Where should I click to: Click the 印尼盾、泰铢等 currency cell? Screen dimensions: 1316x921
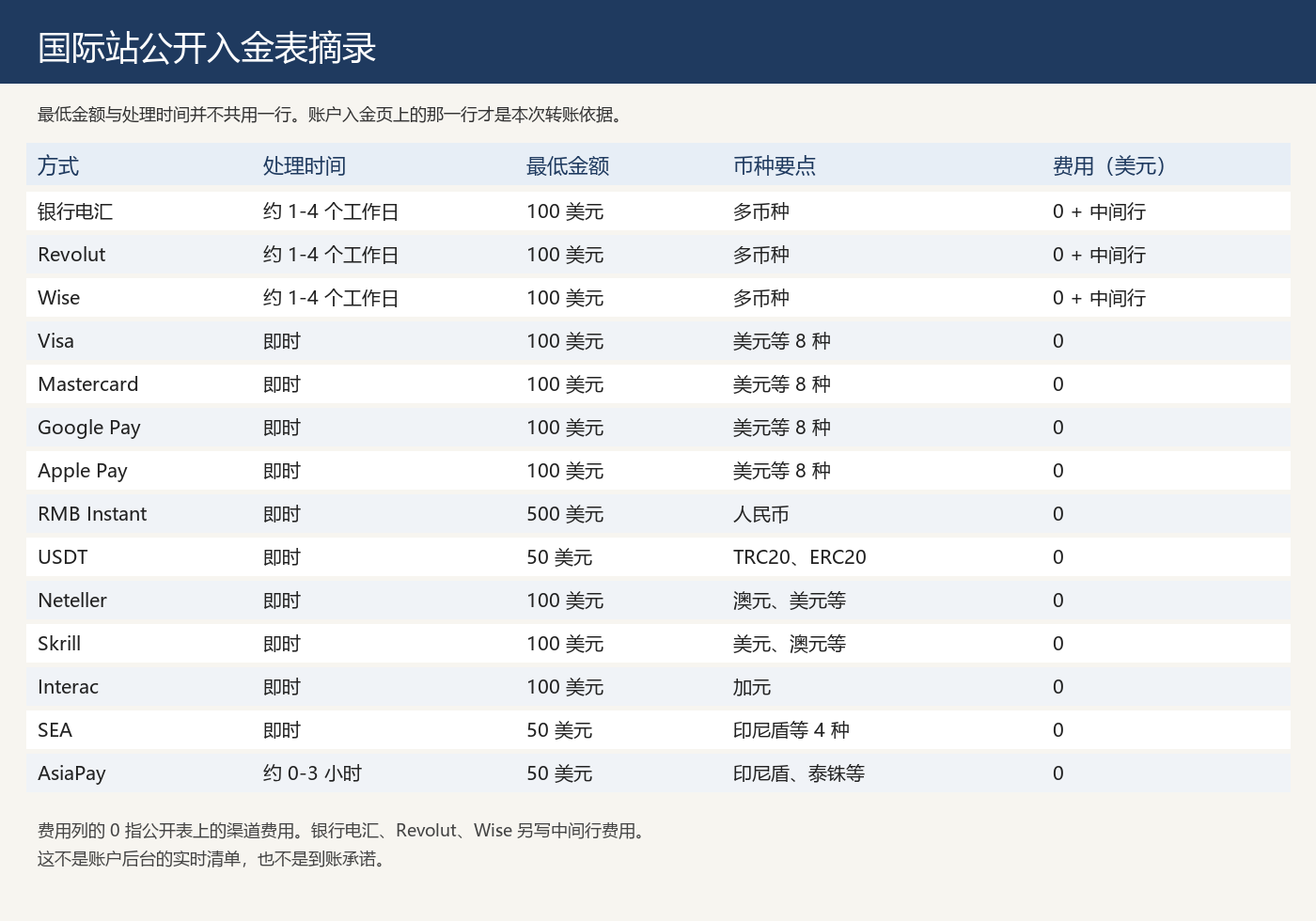[x=799, y=773]
